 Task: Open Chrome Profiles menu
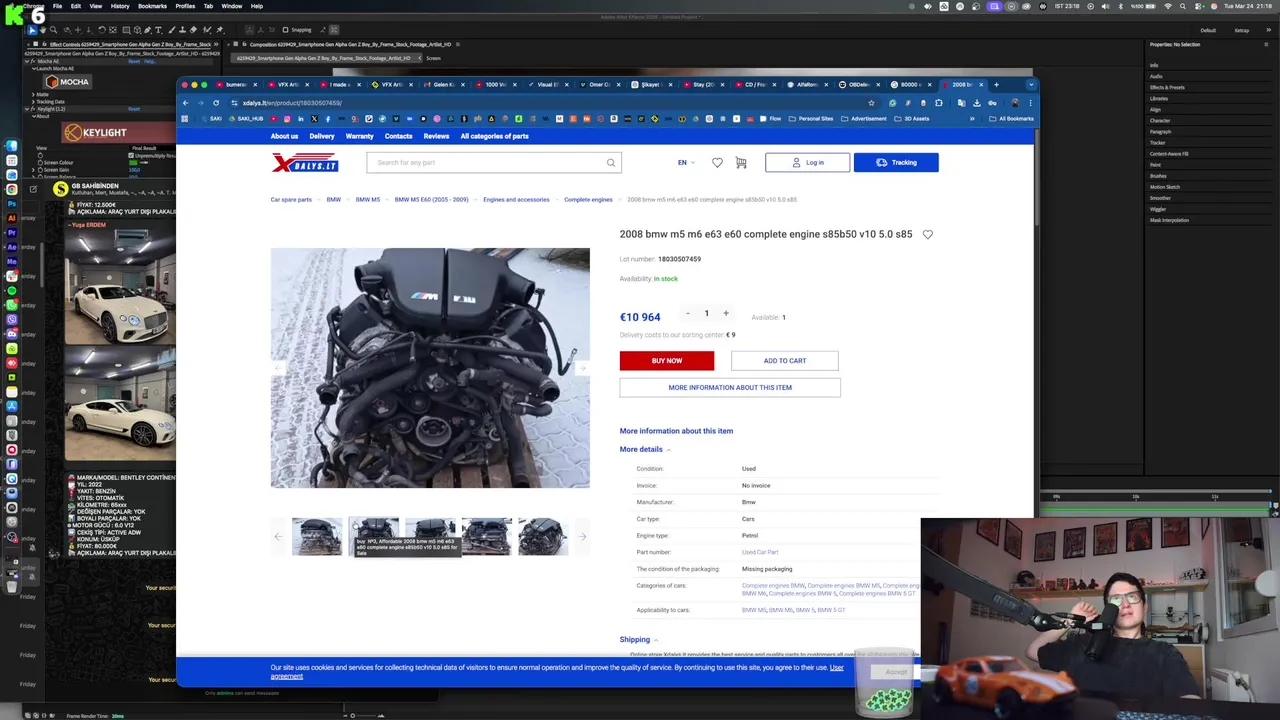(185, 6)
